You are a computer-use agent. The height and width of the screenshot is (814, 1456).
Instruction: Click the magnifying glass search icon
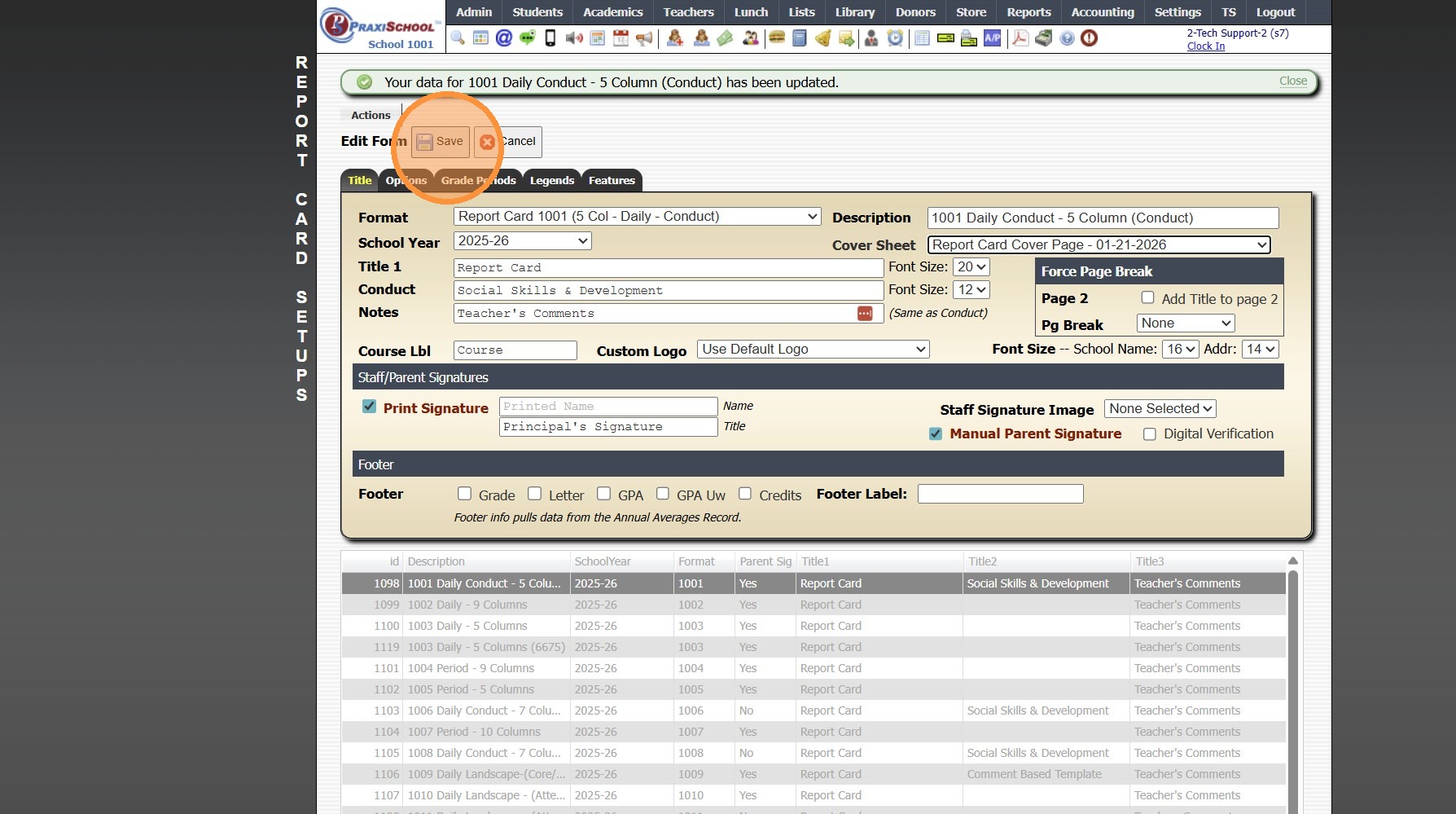(458, 38)
